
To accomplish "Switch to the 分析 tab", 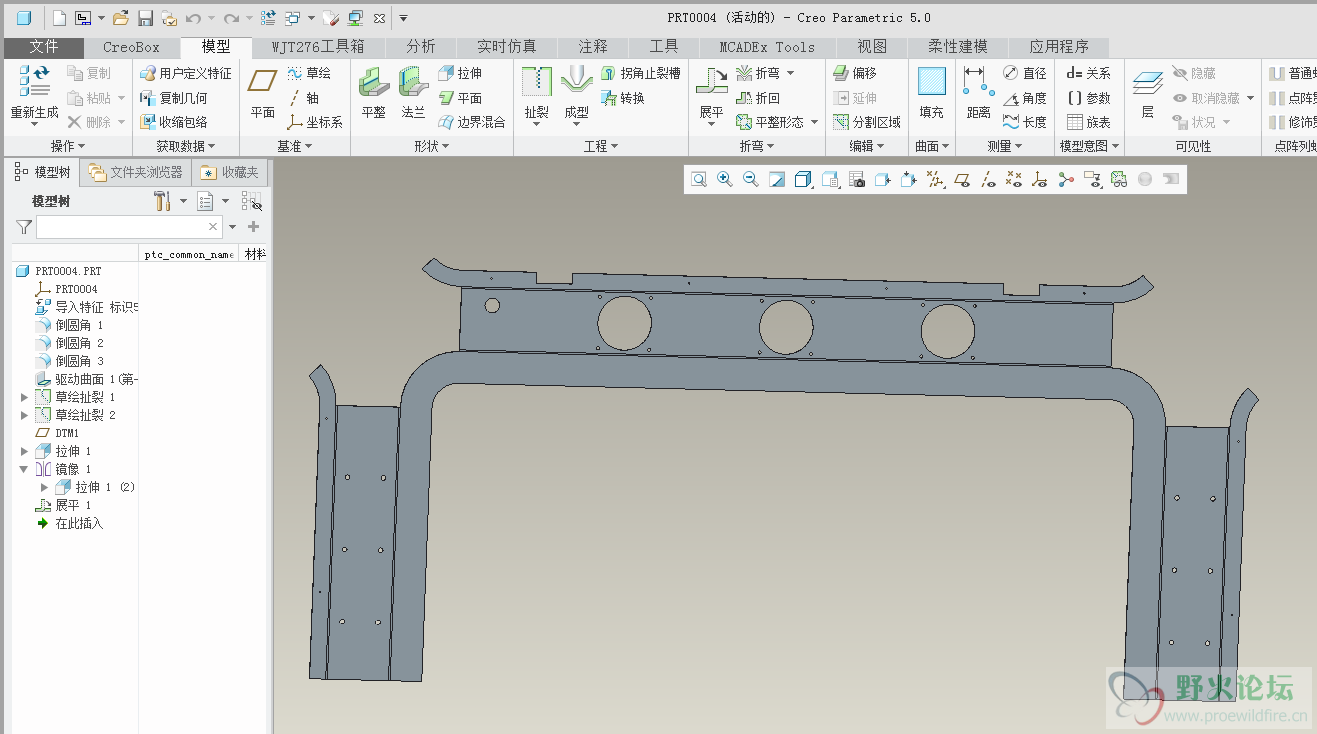I will (421, 47).
